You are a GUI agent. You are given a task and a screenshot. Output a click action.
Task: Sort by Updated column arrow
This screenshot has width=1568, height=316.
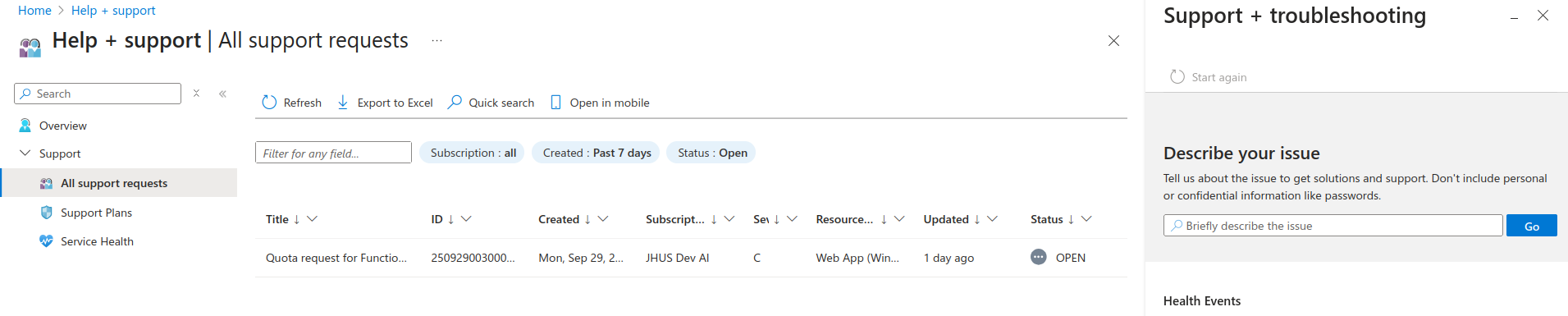click(x=976, y=219)
